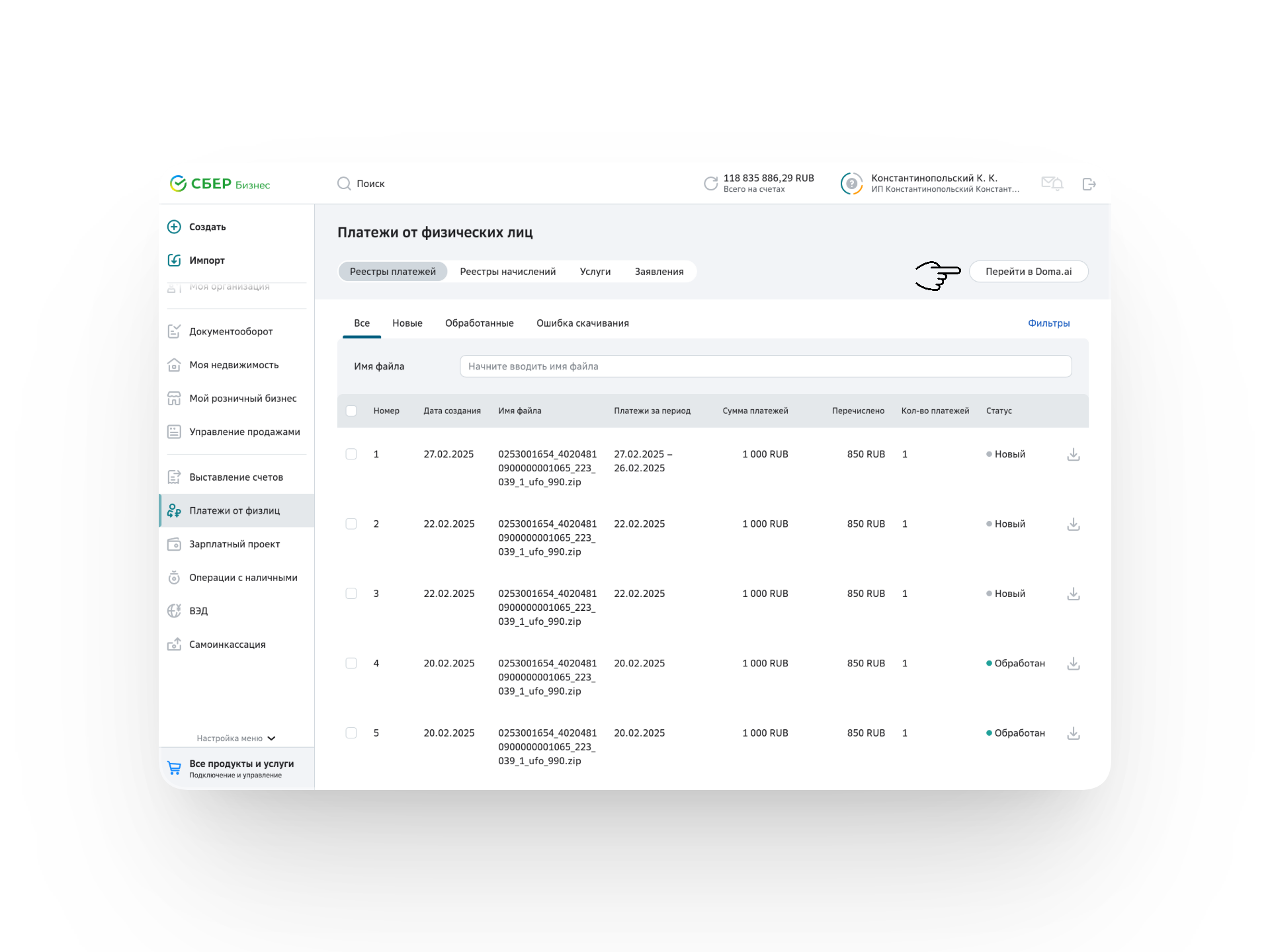Click the logout icon in header
This screenshot has width=1270, height=952.
point(1089,184)
